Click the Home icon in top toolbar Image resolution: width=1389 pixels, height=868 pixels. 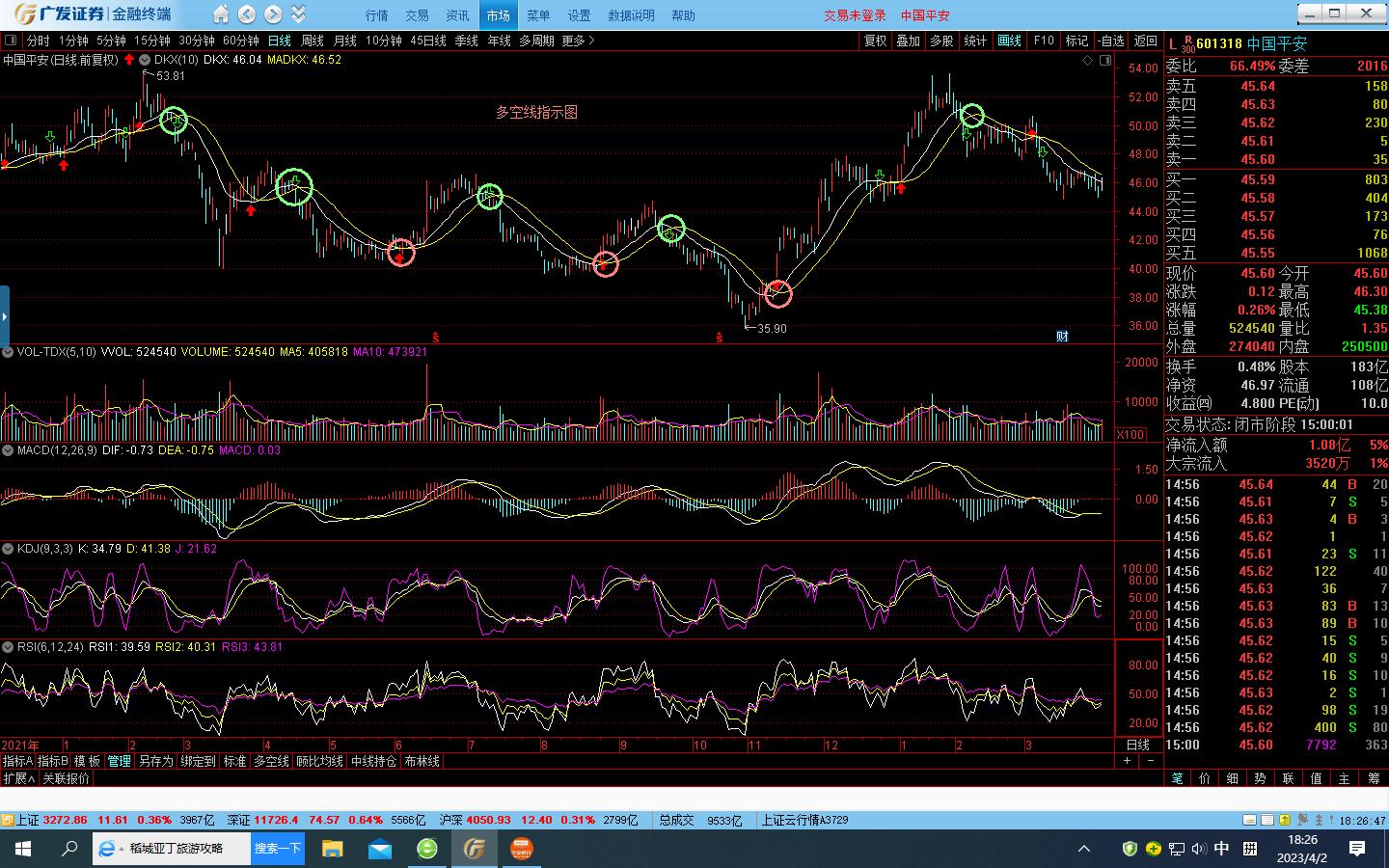[221, 14]
